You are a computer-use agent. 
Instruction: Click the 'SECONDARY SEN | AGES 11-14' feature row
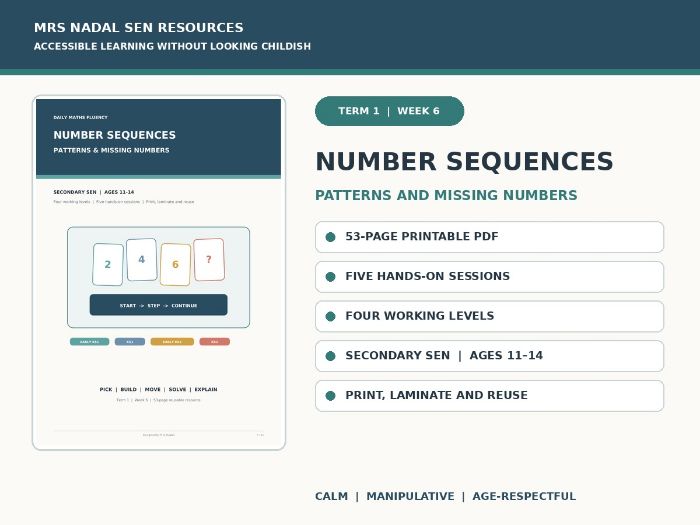point(489,356)
